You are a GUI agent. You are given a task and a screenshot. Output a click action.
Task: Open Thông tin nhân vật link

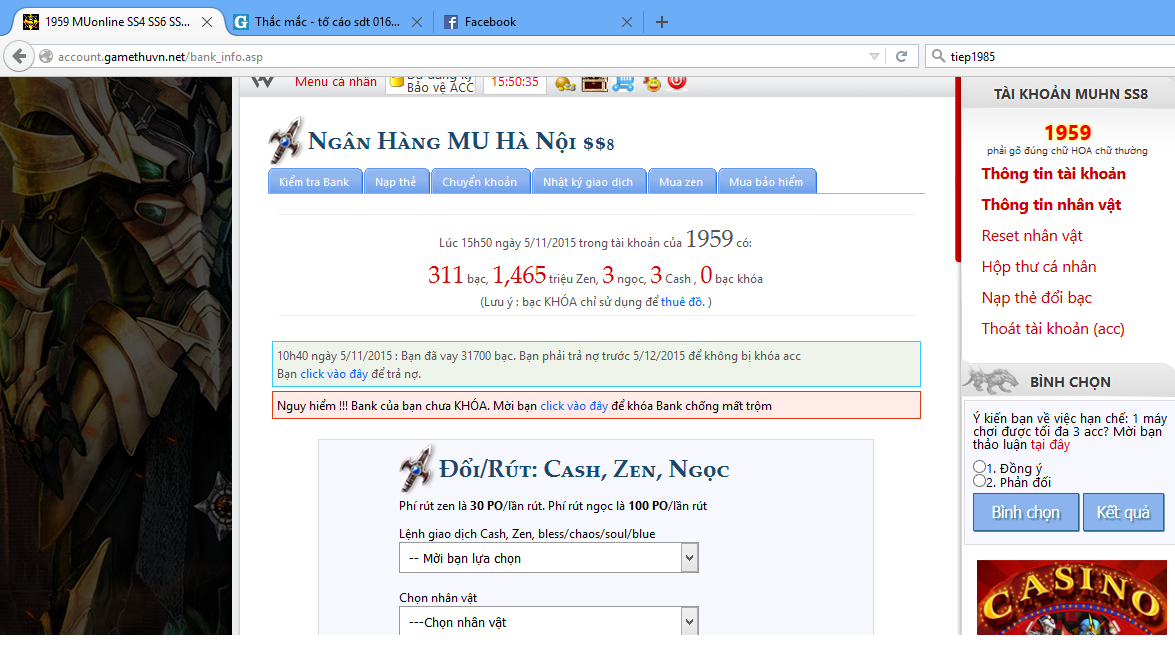point(1051,205)
